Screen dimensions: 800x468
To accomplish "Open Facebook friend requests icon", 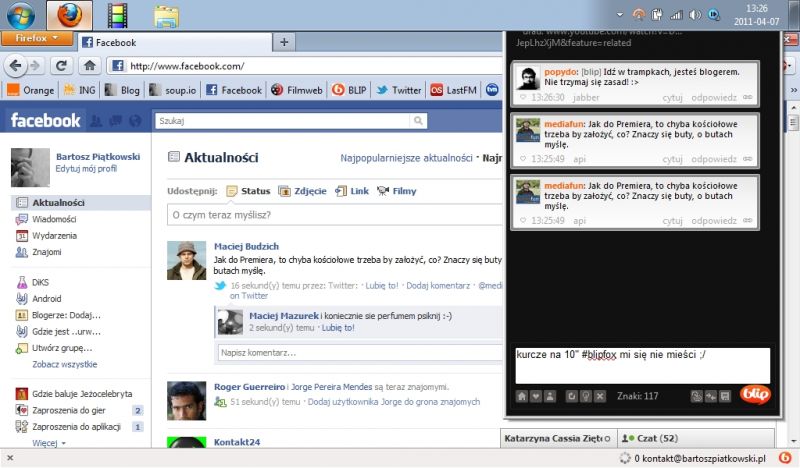I will pyautogui.click(x=96, y=121).
